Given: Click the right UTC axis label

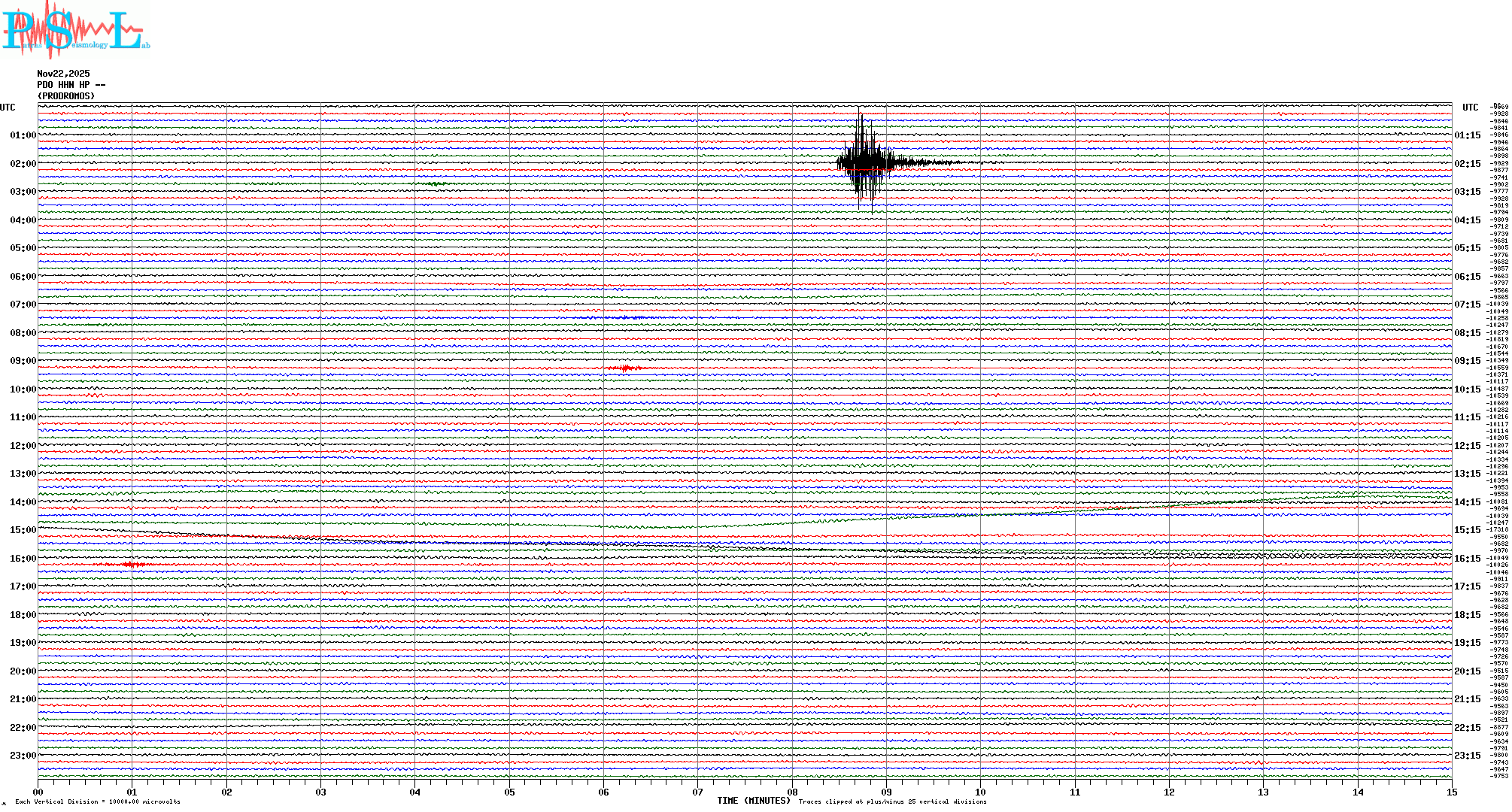Looking at the screenshot, I should click(1470, 108).
